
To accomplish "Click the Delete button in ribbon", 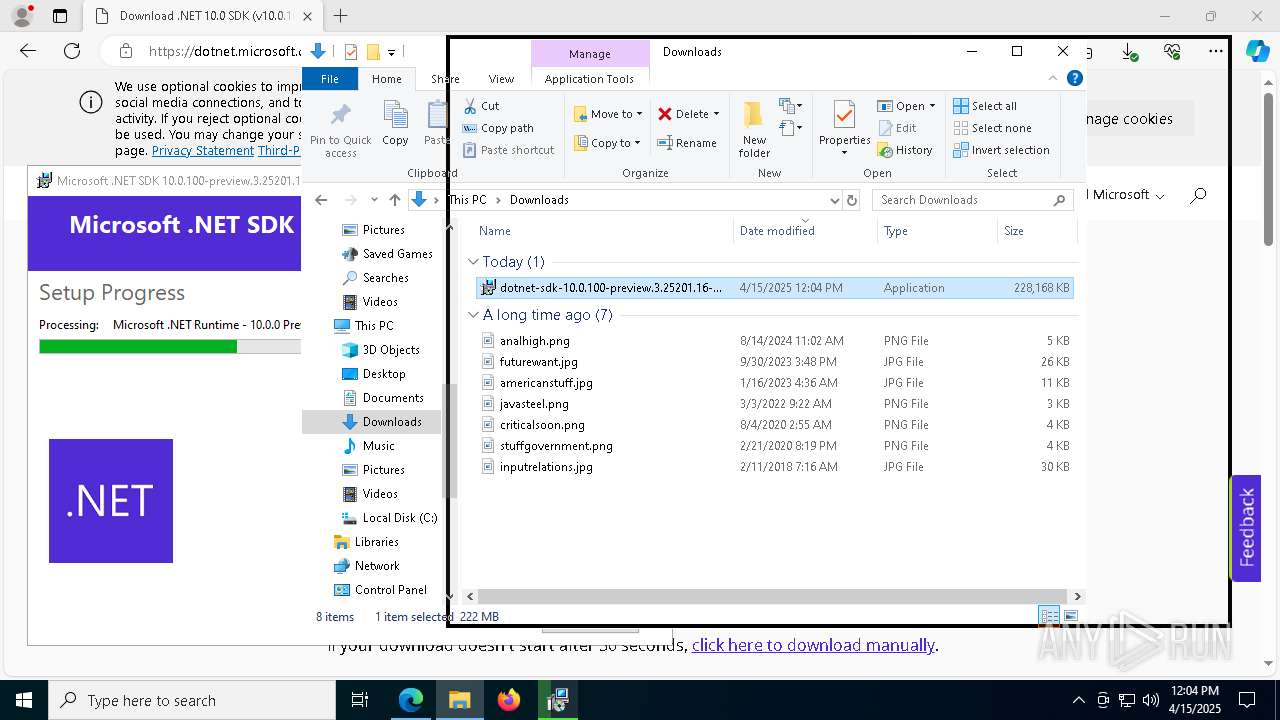I will point(683,114).
